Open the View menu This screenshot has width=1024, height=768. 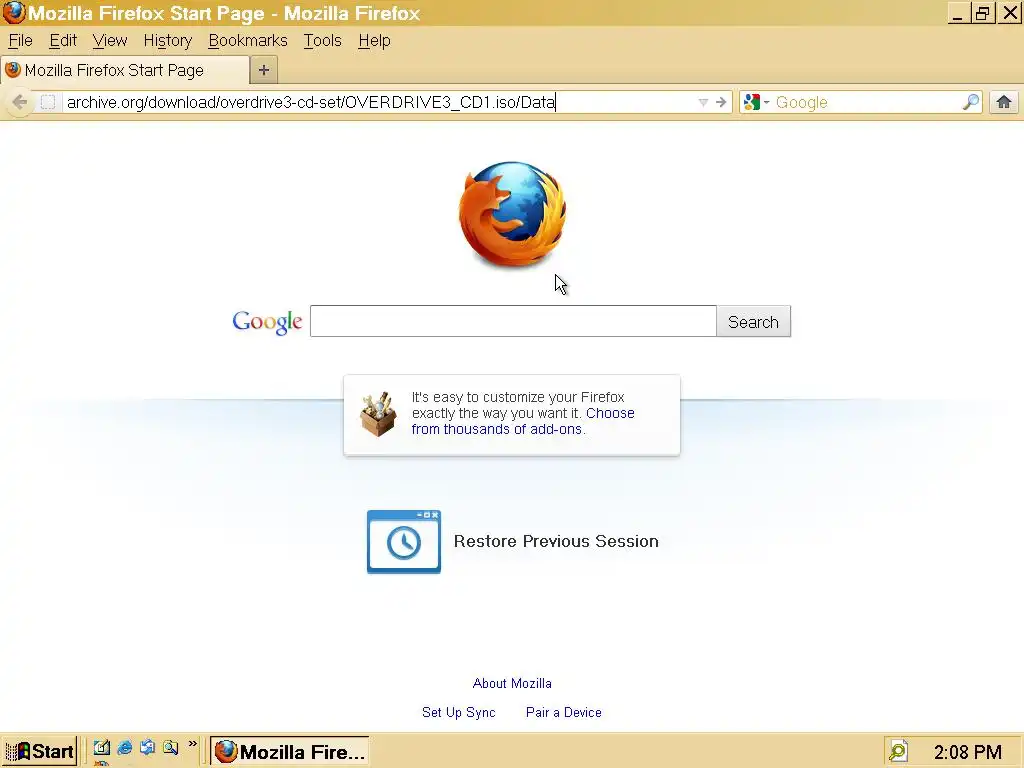point(110,40)
